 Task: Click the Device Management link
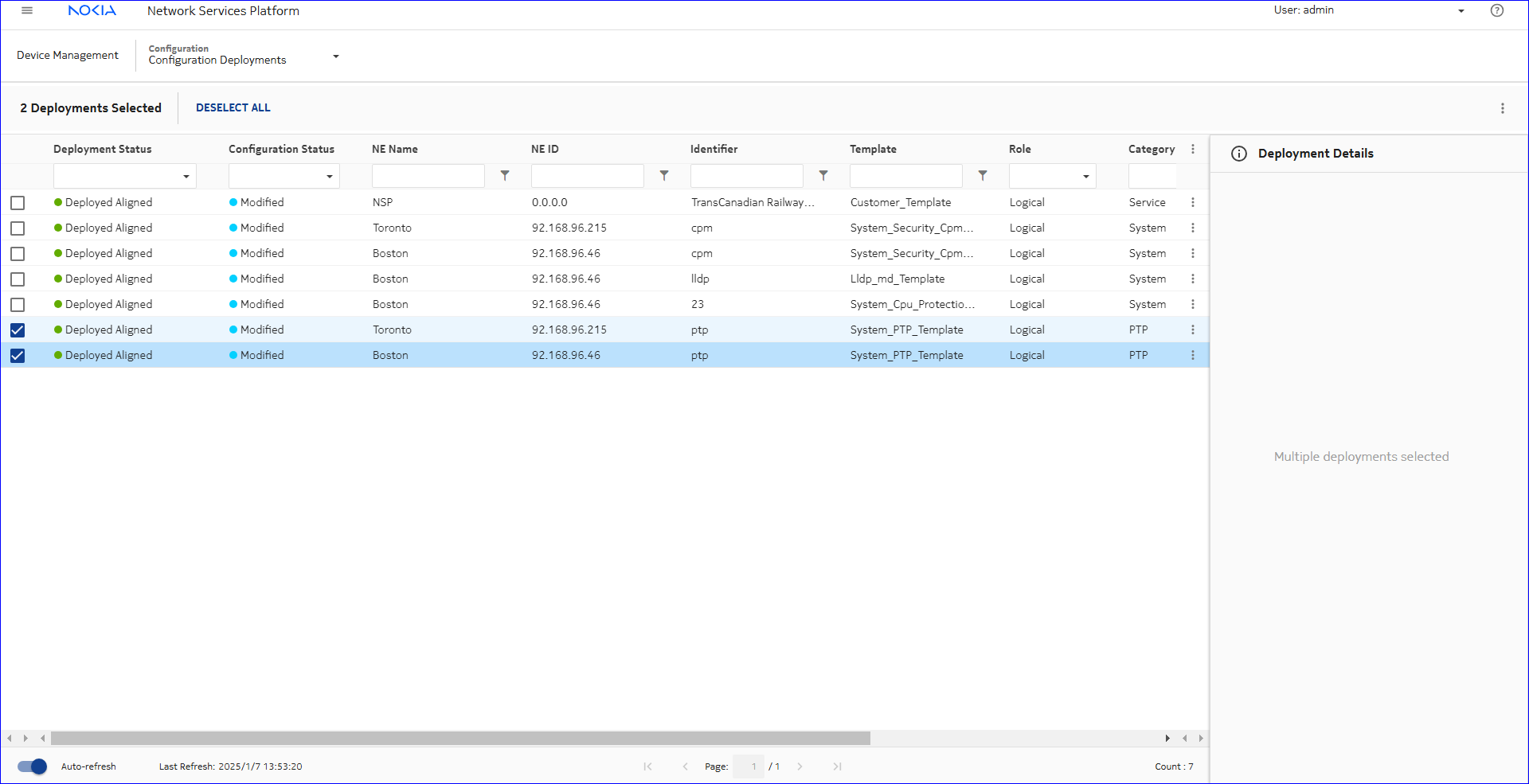(68, 55)
